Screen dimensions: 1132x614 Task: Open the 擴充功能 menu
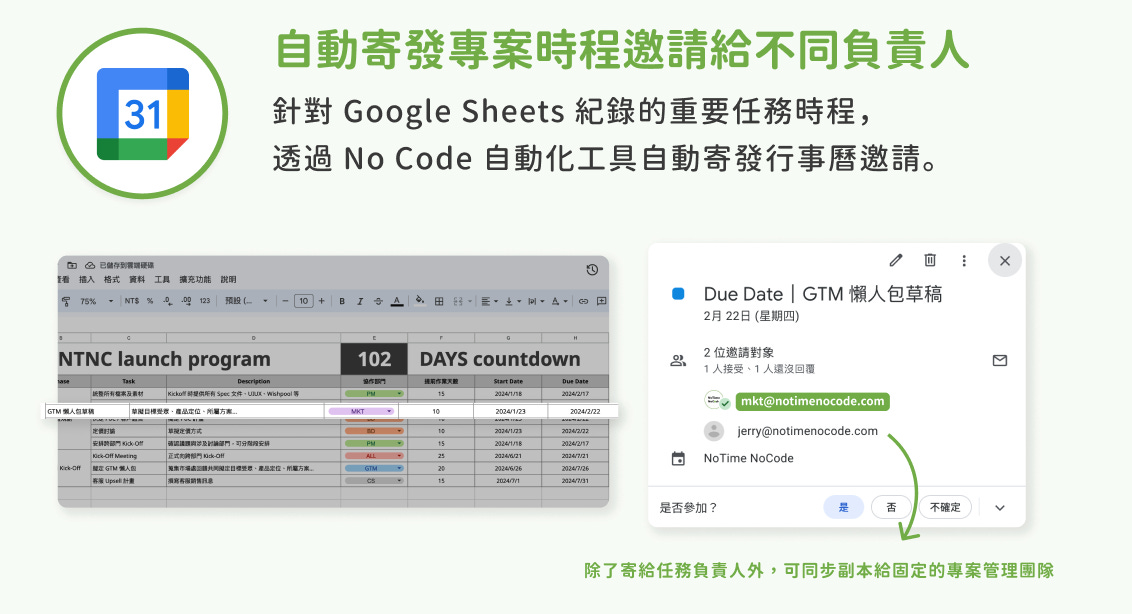pos(196,280)
